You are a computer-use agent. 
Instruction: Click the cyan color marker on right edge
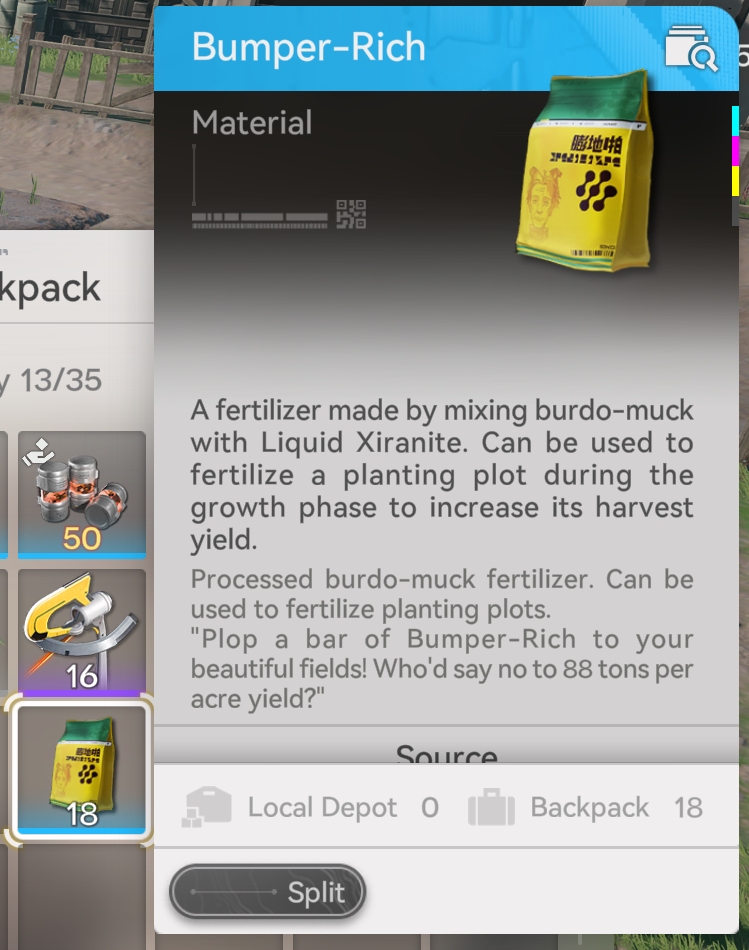(735, 121)
